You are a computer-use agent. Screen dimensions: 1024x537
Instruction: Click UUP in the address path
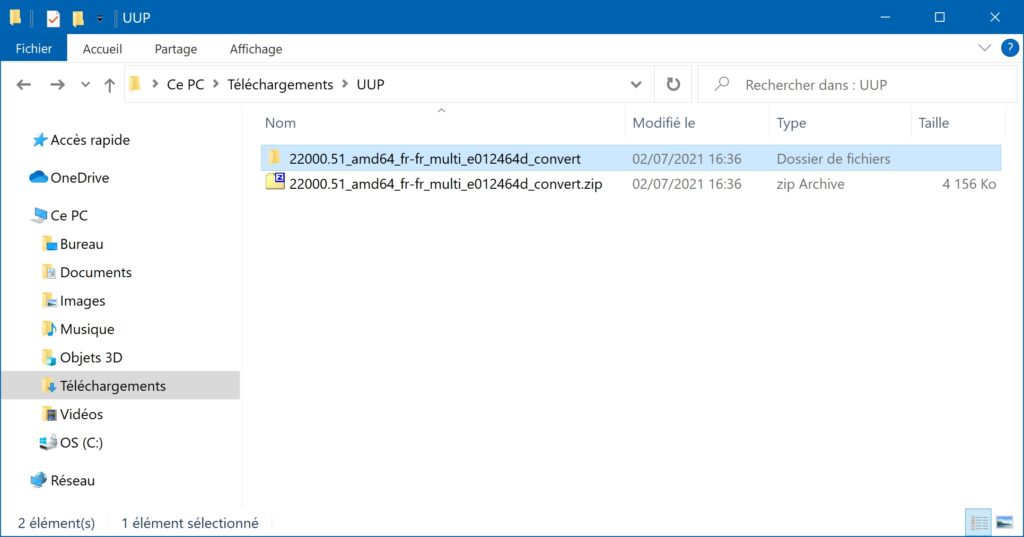click(x=370, y=84)
